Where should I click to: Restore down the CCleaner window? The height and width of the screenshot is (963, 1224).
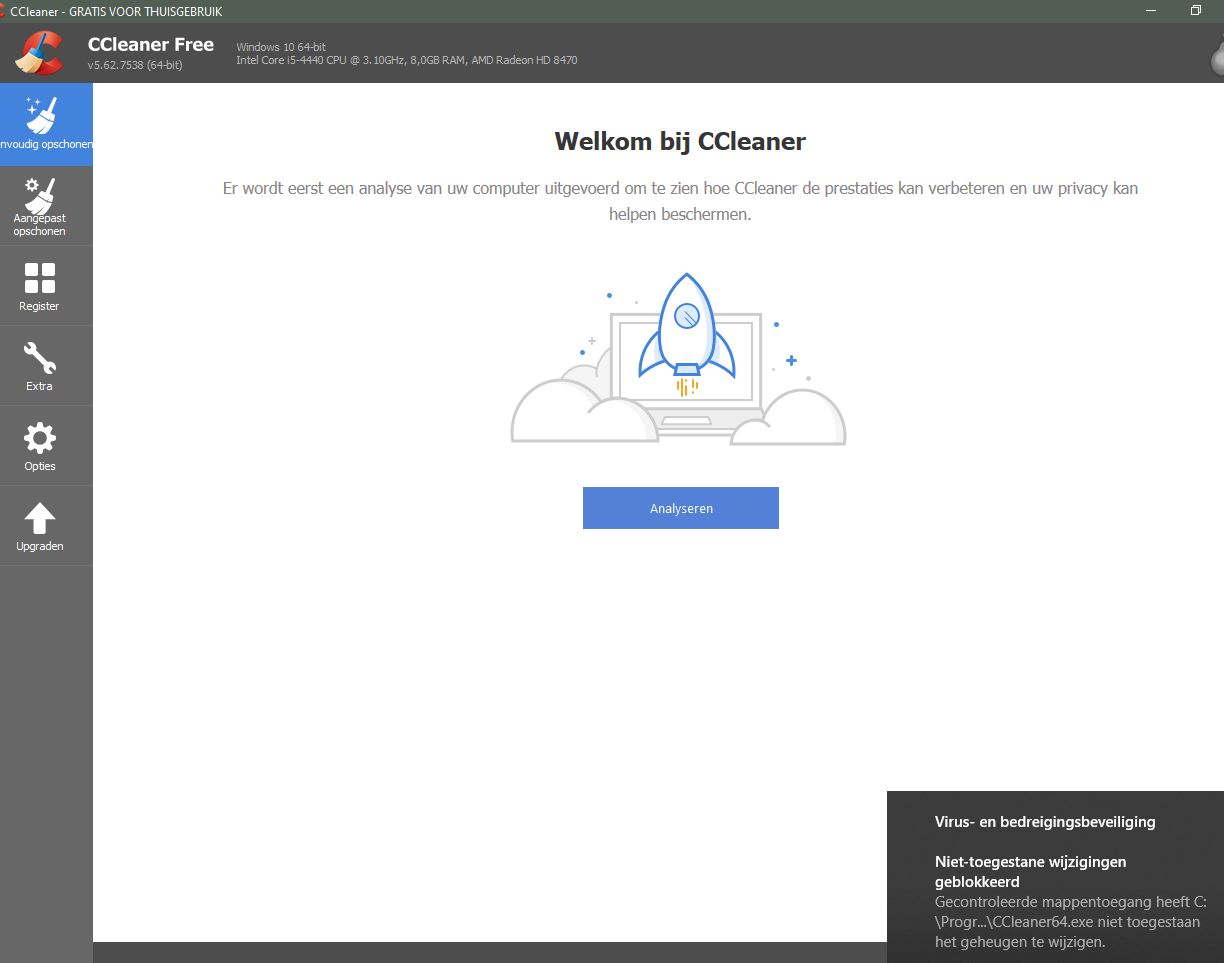click(x=1195, y=11)
